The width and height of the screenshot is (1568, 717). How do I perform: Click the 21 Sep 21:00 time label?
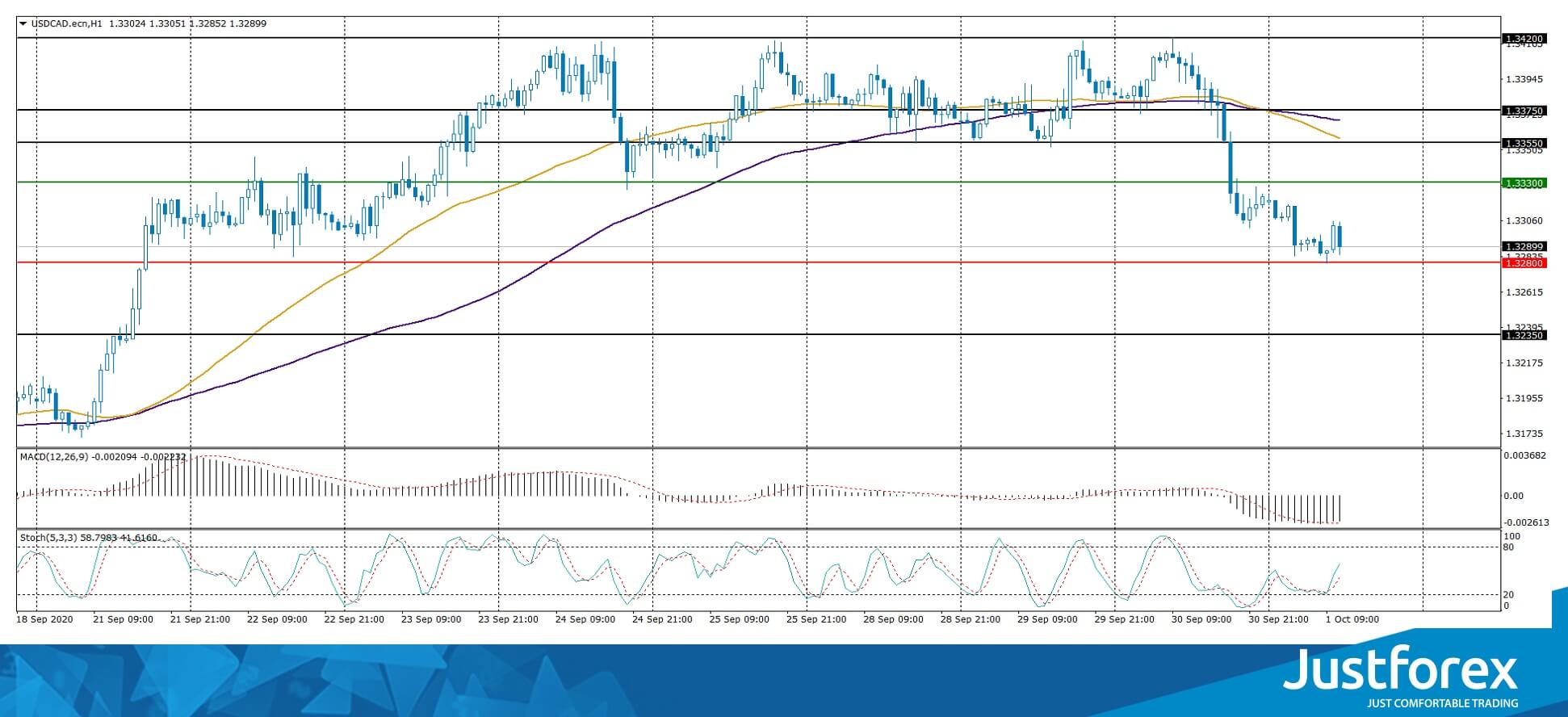200,619
